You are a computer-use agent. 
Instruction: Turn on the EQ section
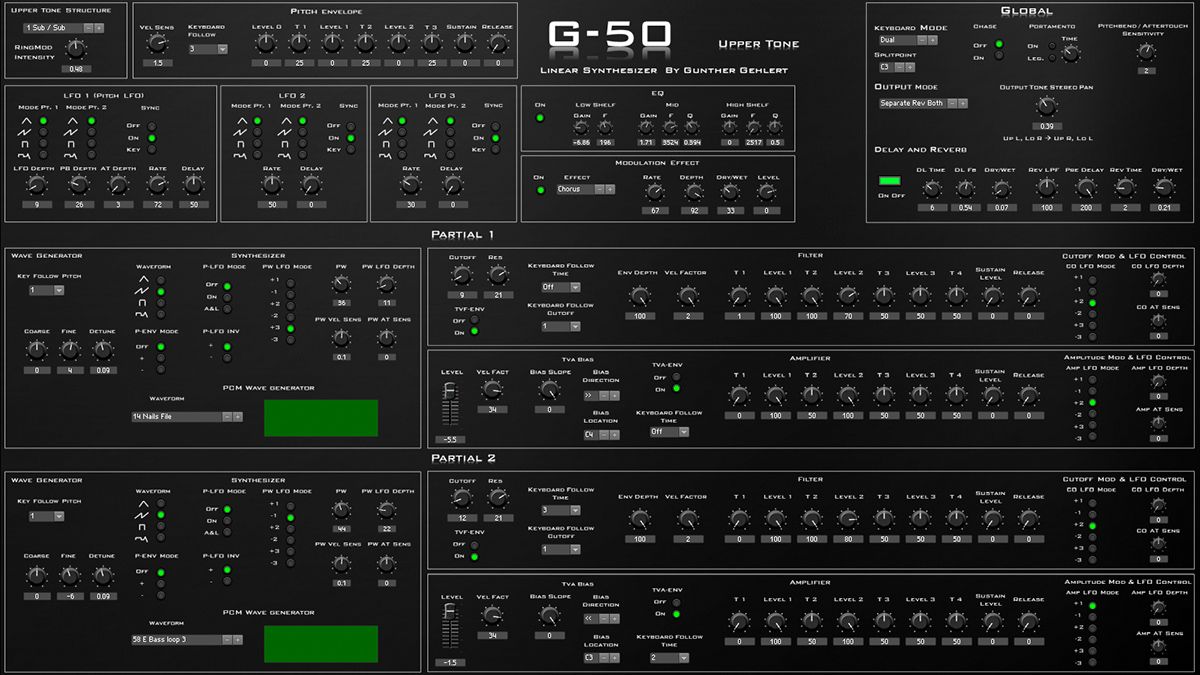click(x=539, y=118)
